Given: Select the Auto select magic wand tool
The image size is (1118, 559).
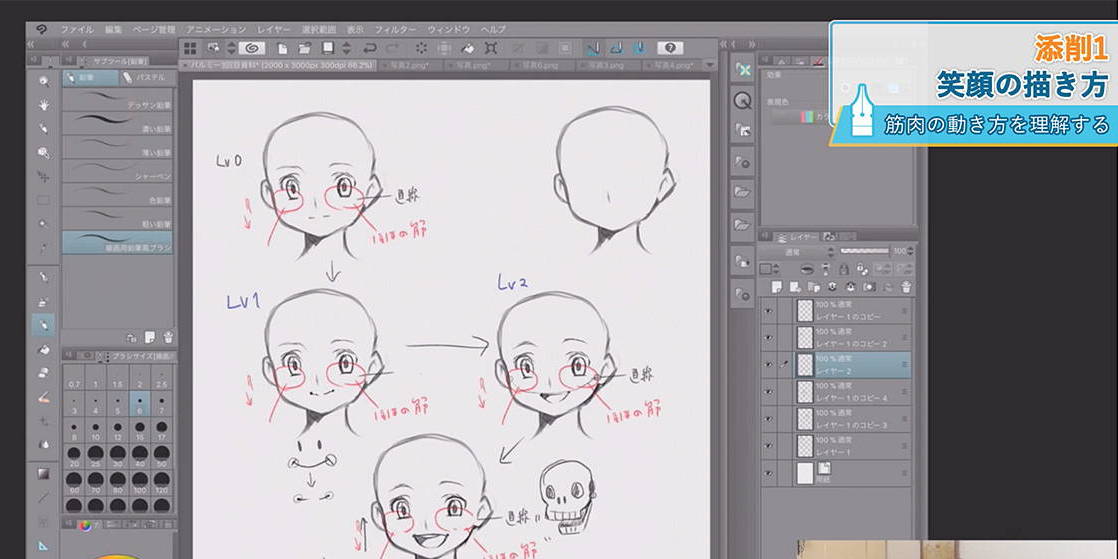Looking at the screenshot, I should coord(43,224).
